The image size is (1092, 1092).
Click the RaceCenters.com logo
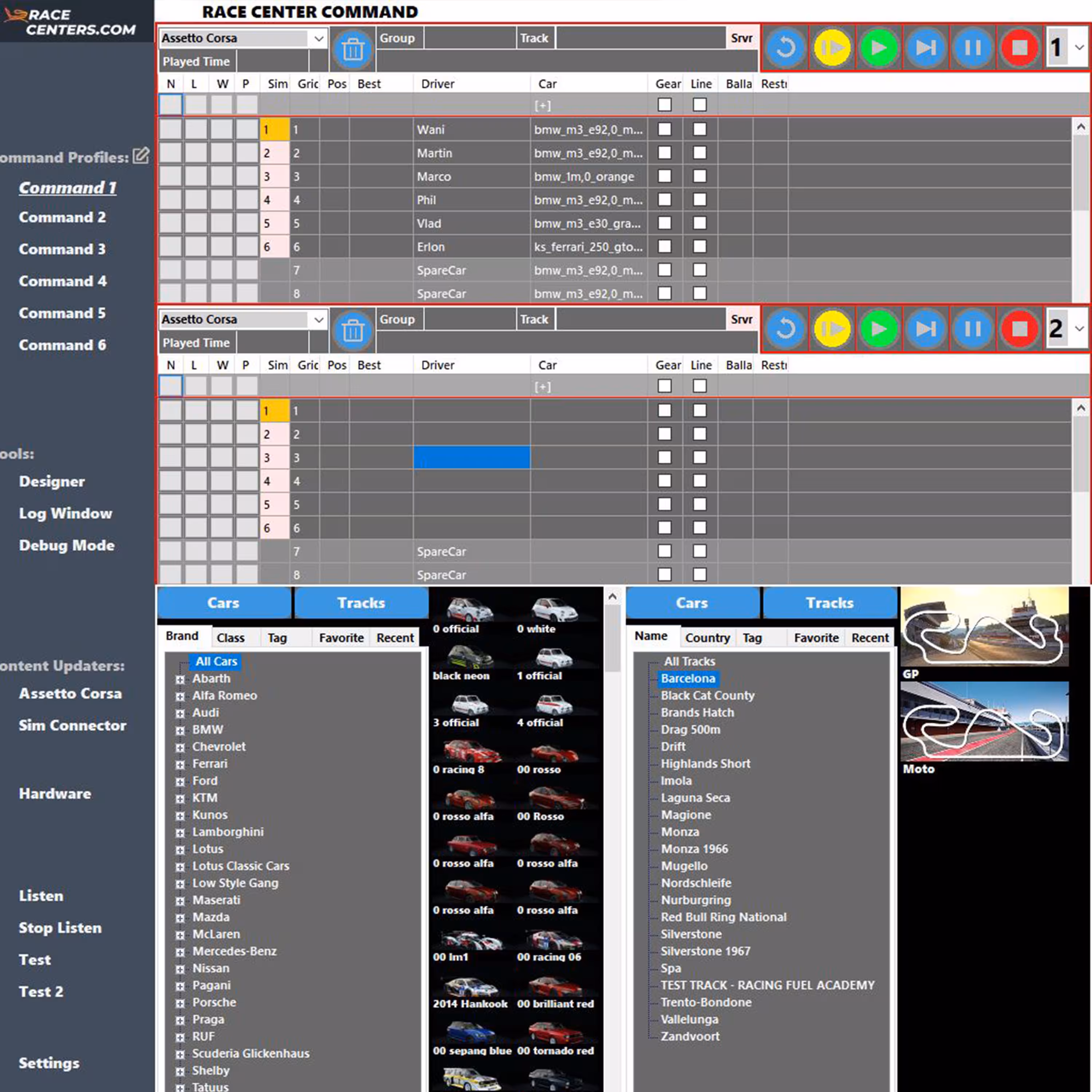click(70, 22)
